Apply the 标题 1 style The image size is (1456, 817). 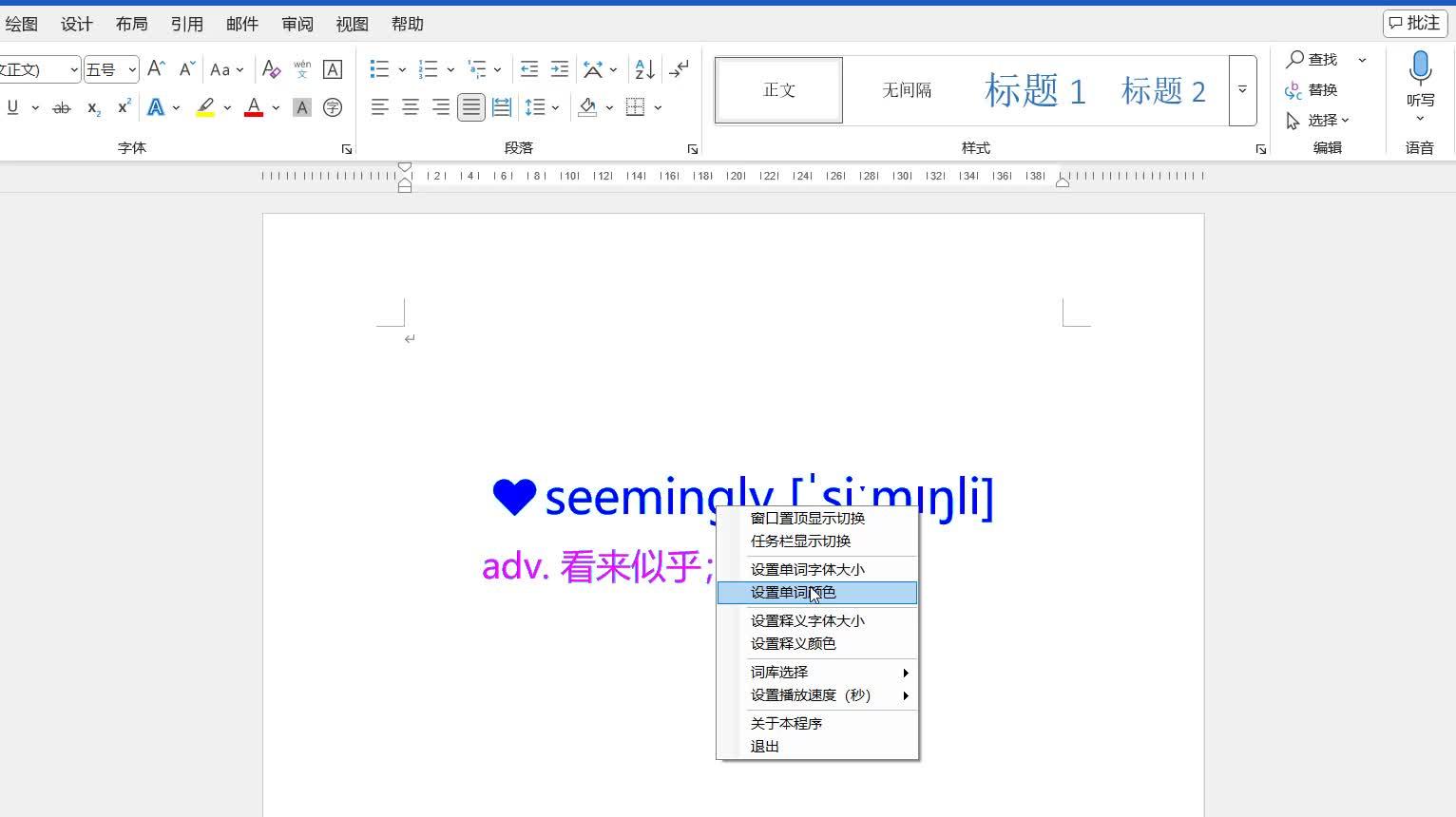pos(1035,90)
